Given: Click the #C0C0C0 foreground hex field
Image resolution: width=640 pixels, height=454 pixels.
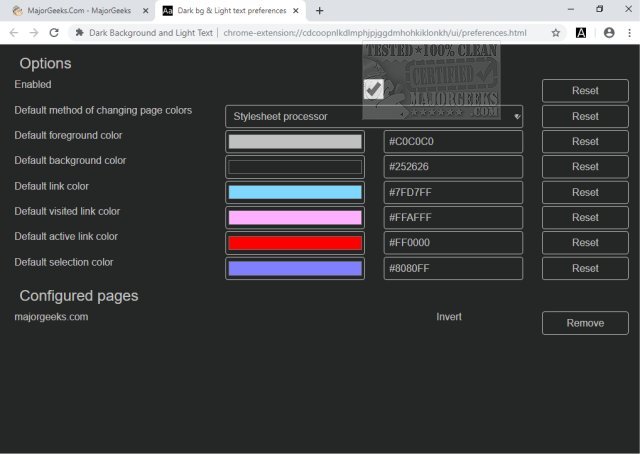Looking at the screenshot, I should click(453, 142).
